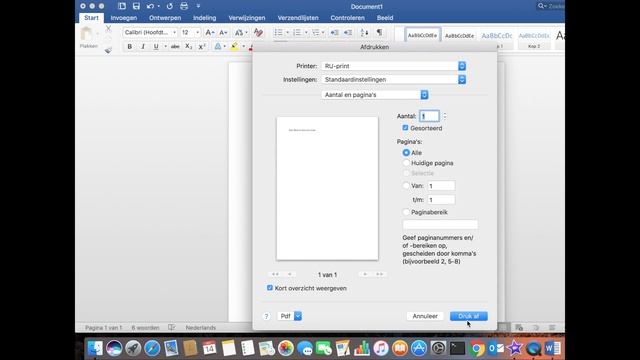This screenshot has height=360, width=640.
Task: Select the Paginabereik radio button
Action: 406,212
